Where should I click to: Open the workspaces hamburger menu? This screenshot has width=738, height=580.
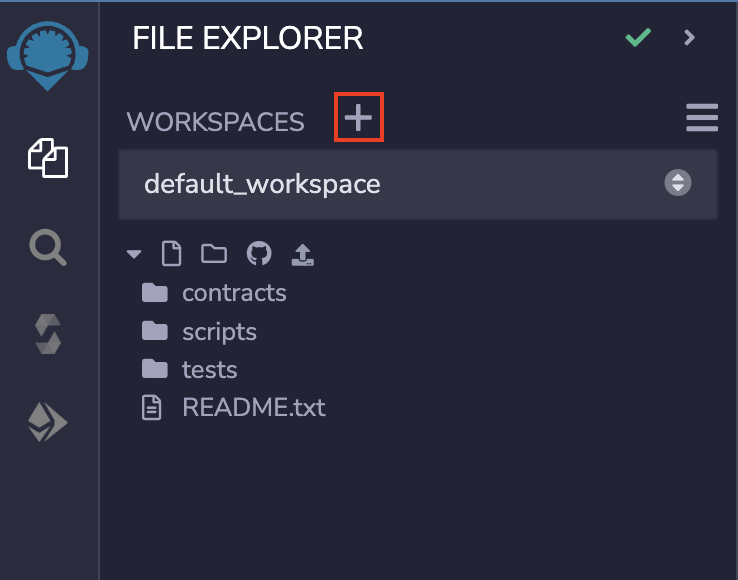pyautogui.click(x=702, y=118)
